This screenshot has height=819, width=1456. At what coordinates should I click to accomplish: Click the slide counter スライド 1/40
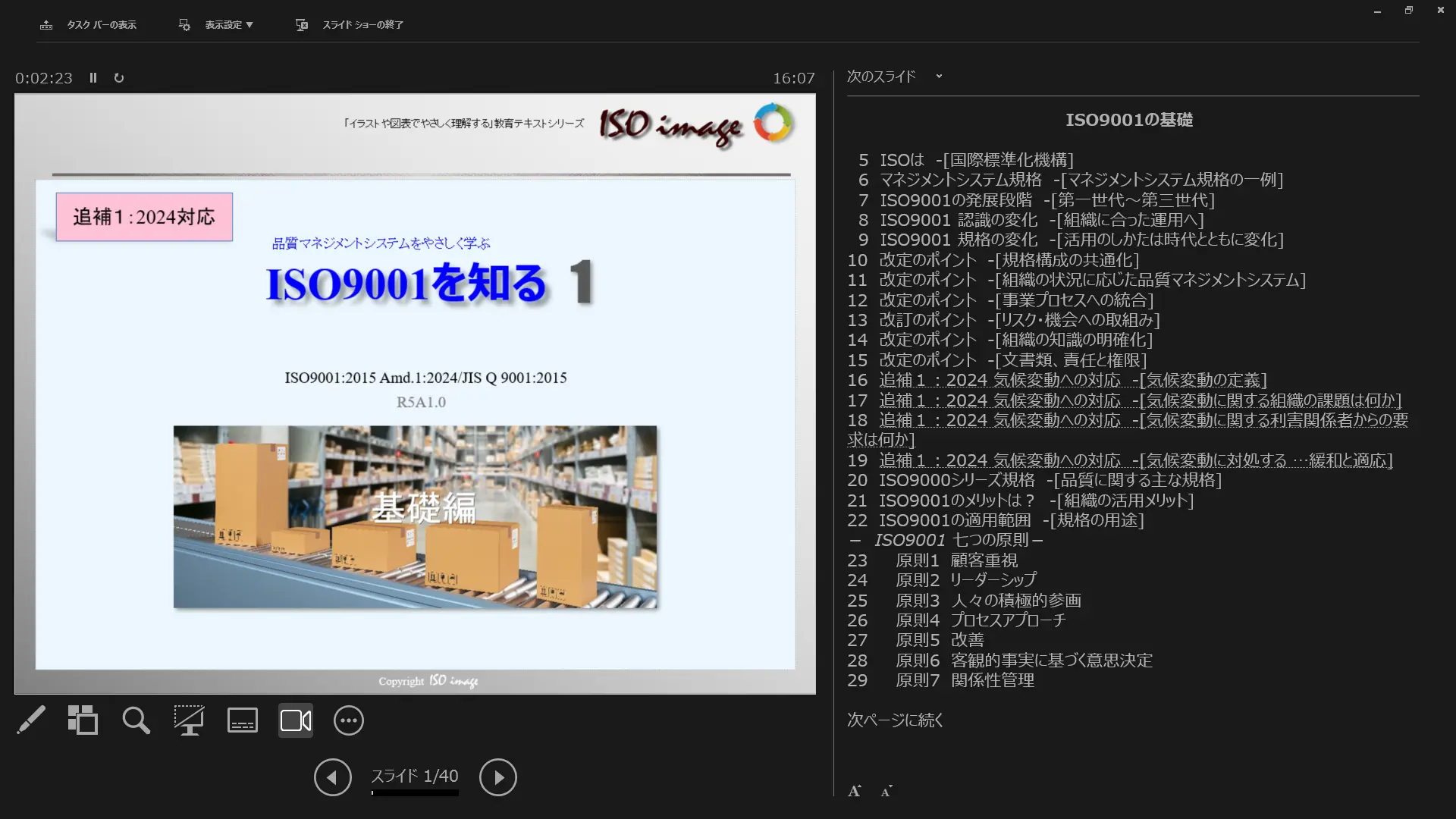click(x=414, y=776)
